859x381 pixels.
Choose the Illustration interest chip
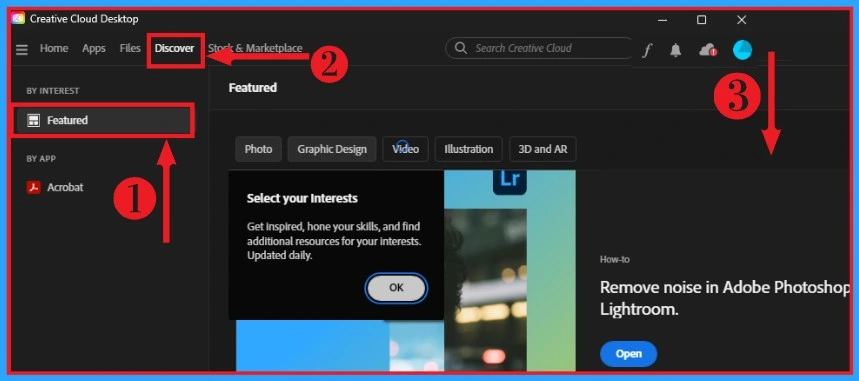click(468, 149)
